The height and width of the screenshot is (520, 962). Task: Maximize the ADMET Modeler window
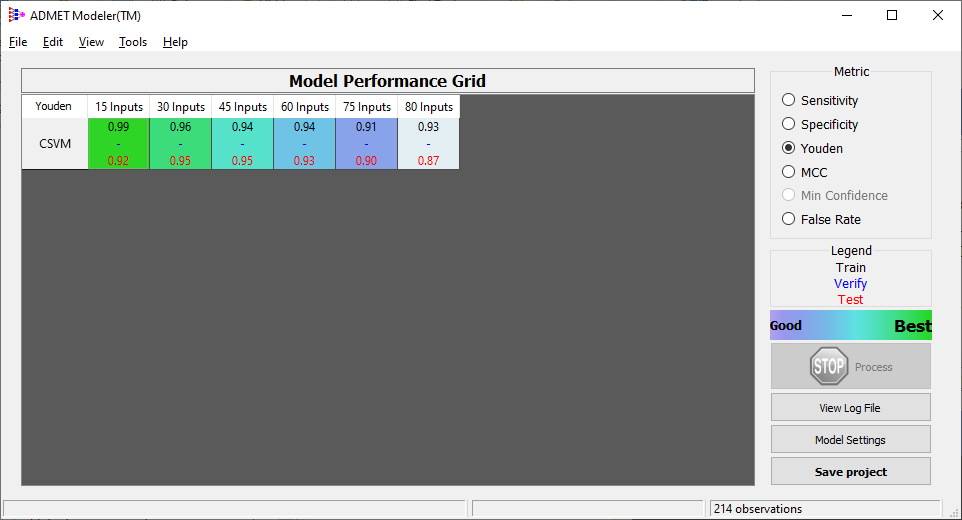coord(892,15)
